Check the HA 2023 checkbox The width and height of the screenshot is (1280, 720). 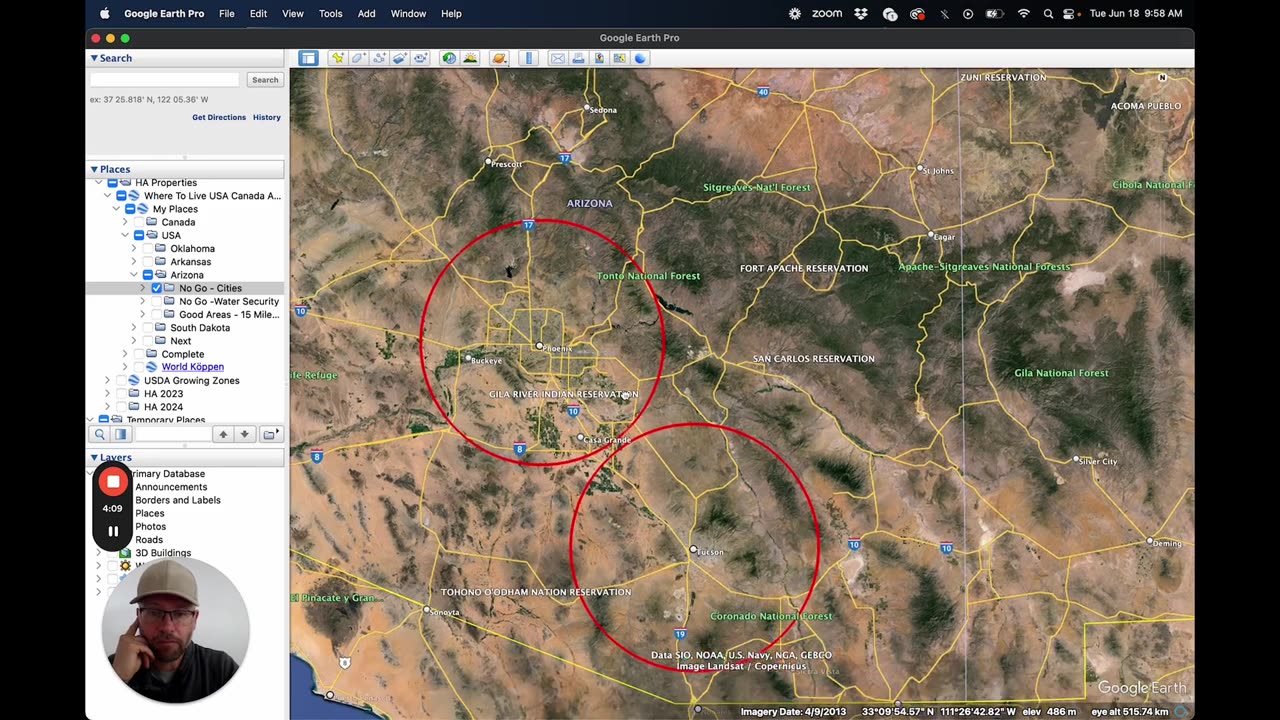tap(120, 394)
